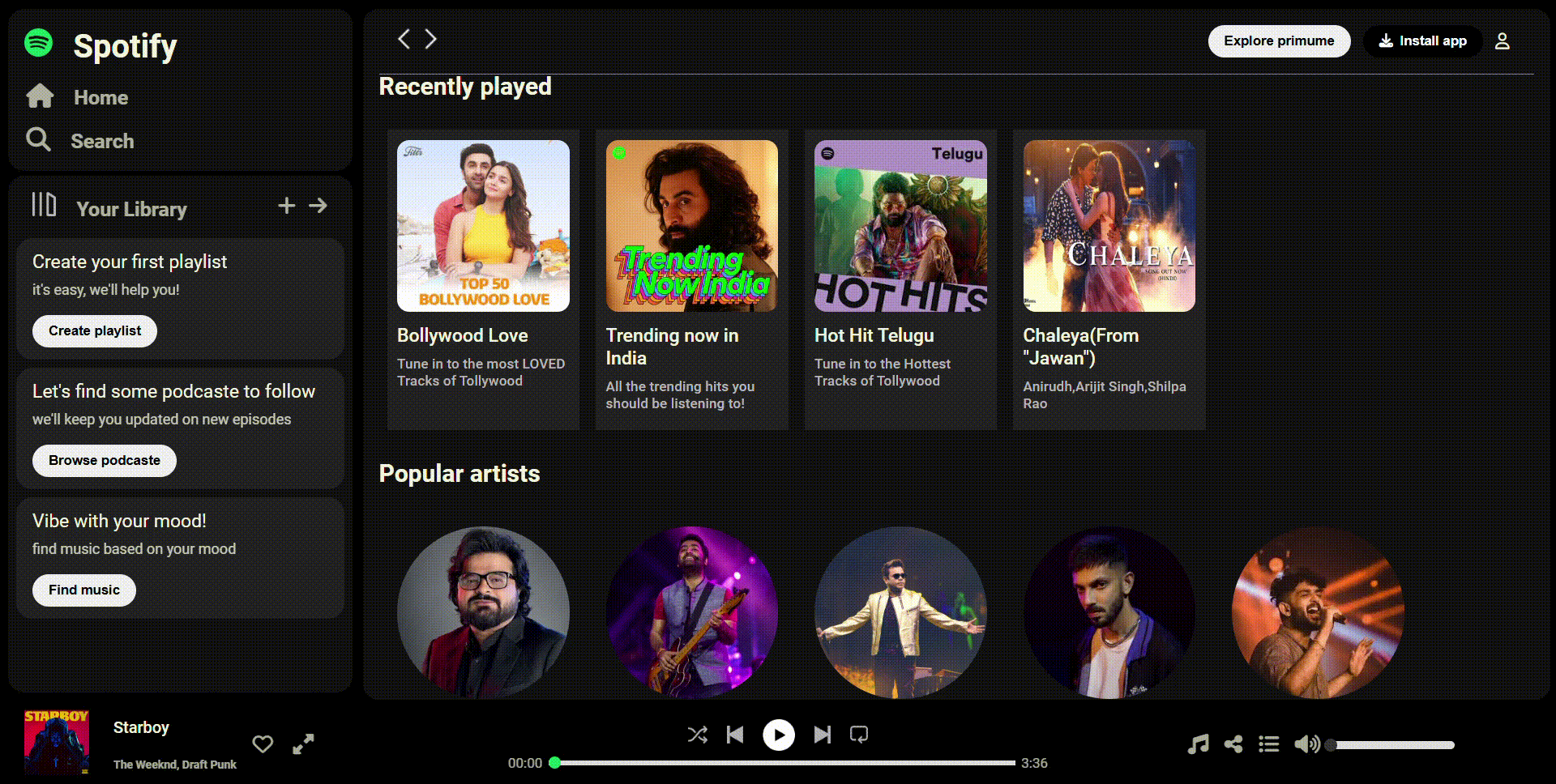The image size is (1556, 784).
Task: Click the Popular artists heading
Action: coord(460,474)
